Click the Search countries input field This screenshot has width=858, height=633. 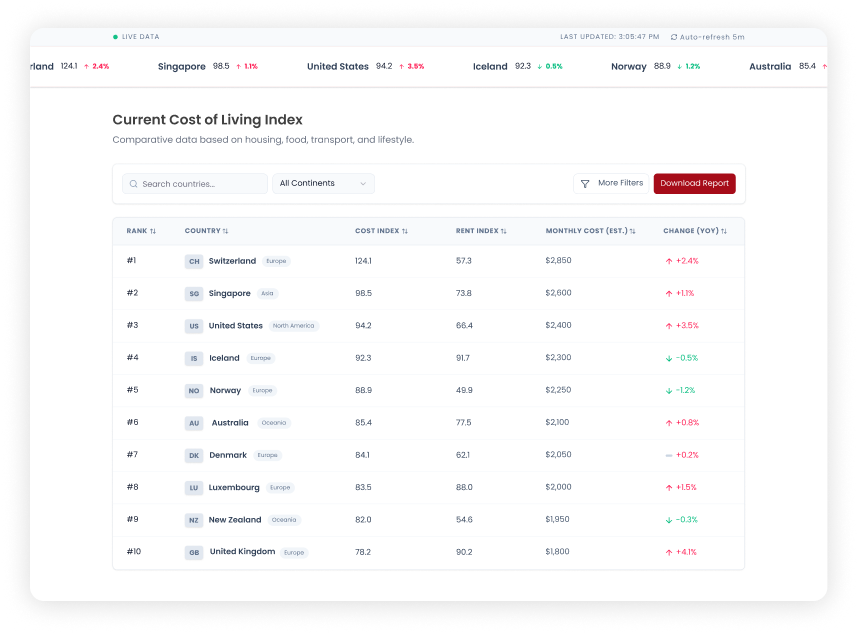click(194, 184)
